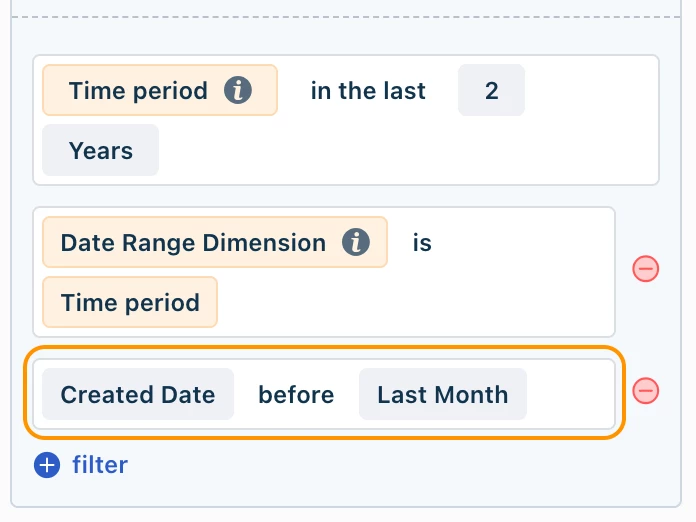
Task: Remove the Date Range Dimension filter
Action: coord(645,269)
